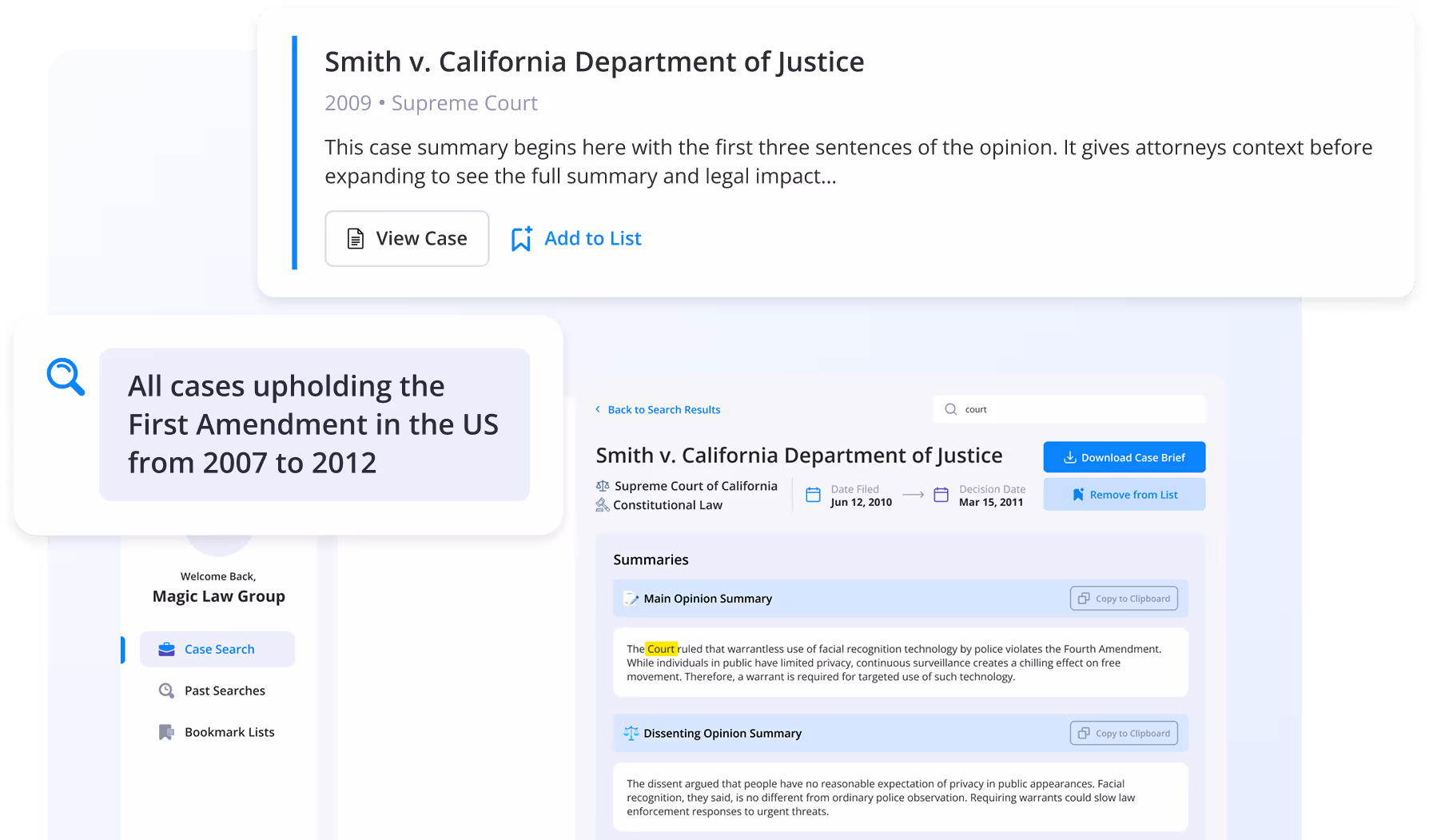This screenshot has height=840, width=1429.
Task: Click the copy icon for Dissenting Opinion Summary
Action: (1084, 733)
